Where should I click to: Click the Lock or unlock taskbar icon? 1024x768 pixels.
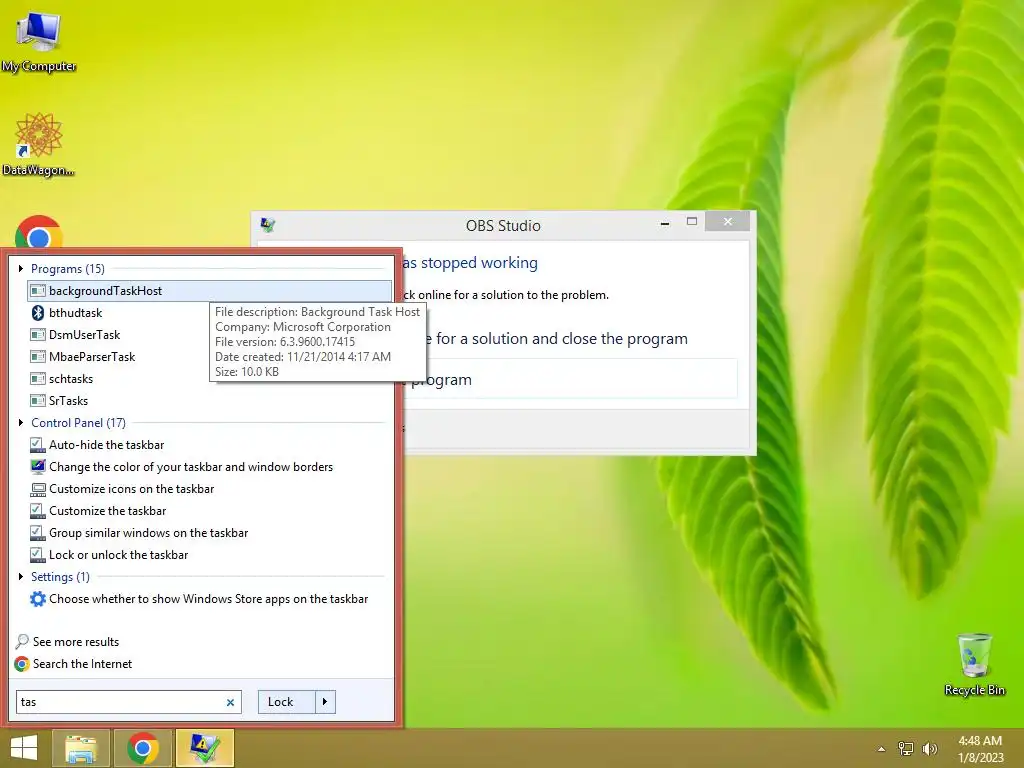coord(38,555)
